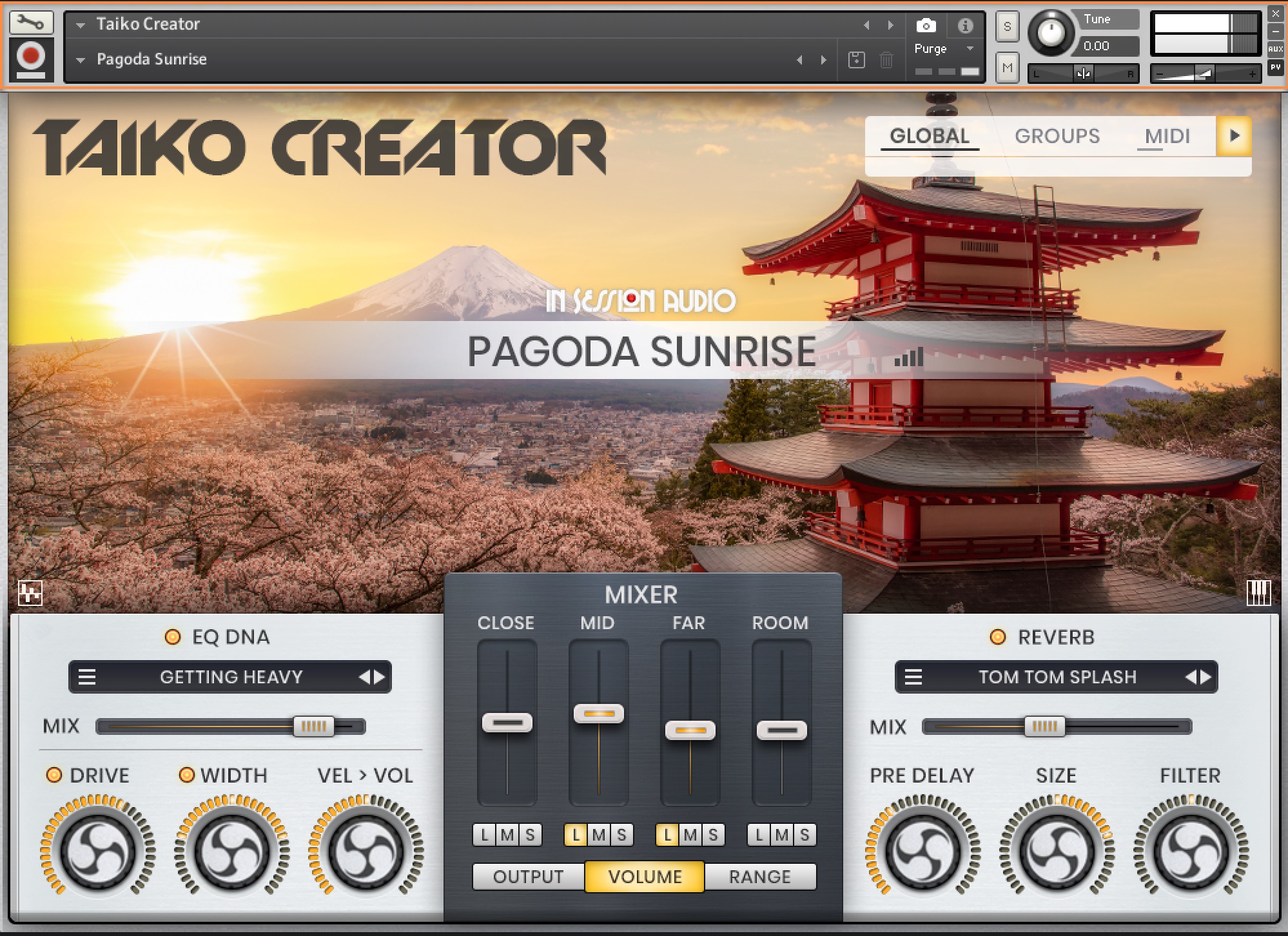Switch to the Global tab
1288x936 pixels.
[930, 136]
